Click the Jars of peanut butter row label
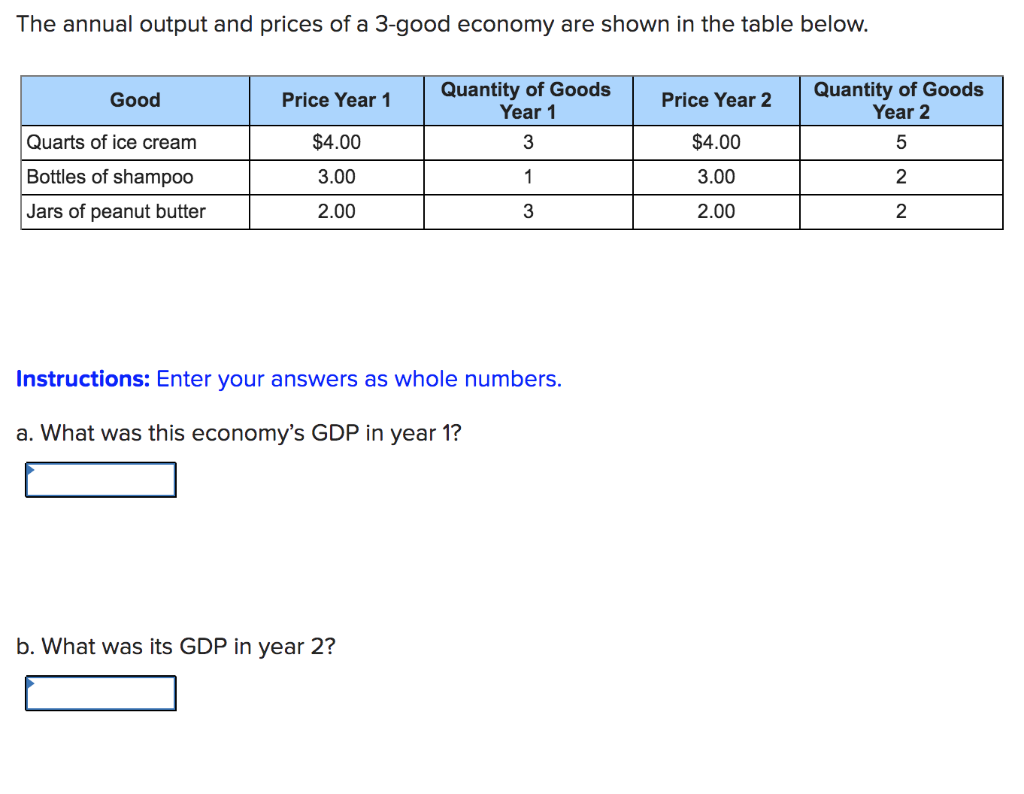This screenshot has width=1024, height=794. click(116, 211)
